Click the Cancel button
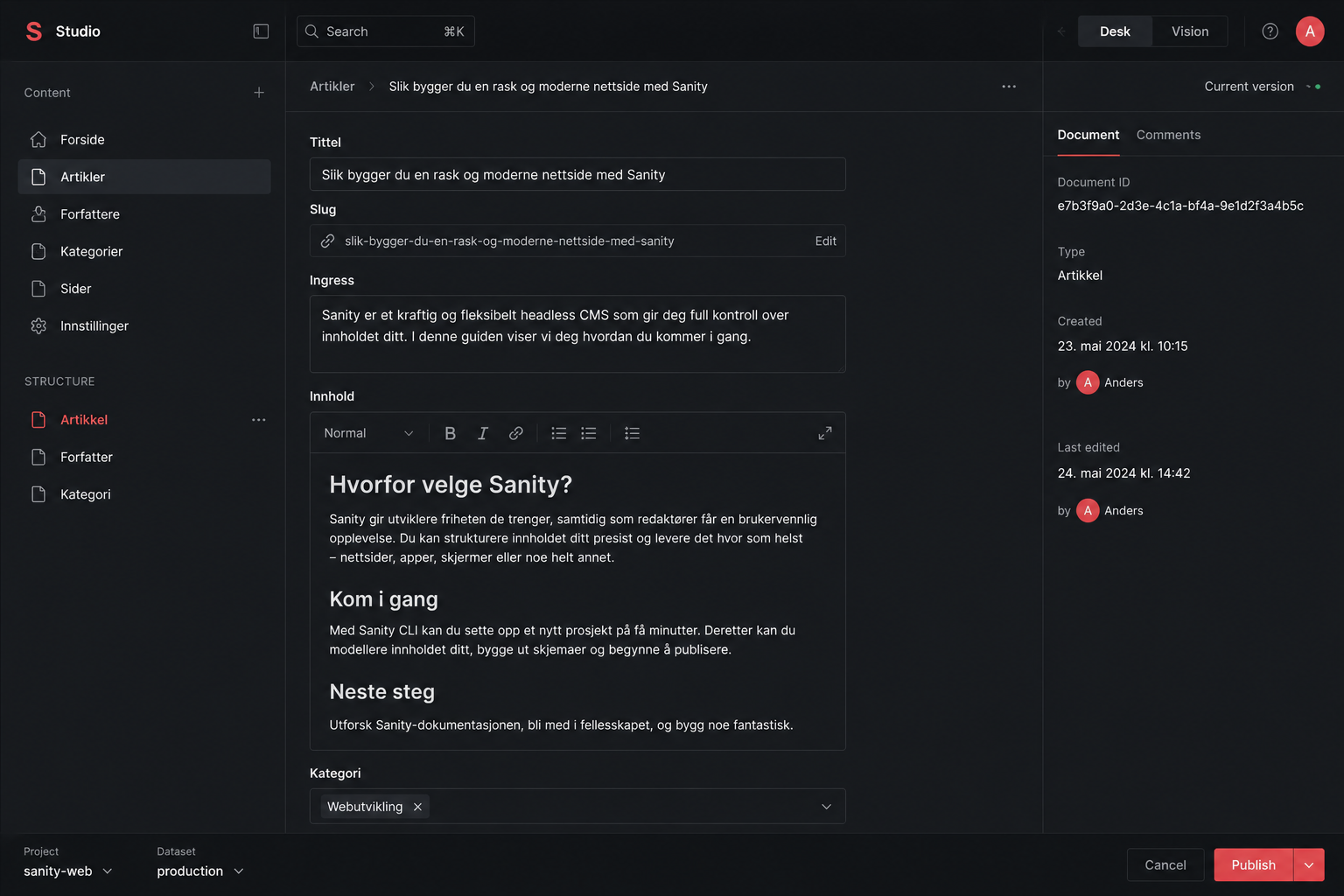 pyautogui.click(x=1165, y=865)
